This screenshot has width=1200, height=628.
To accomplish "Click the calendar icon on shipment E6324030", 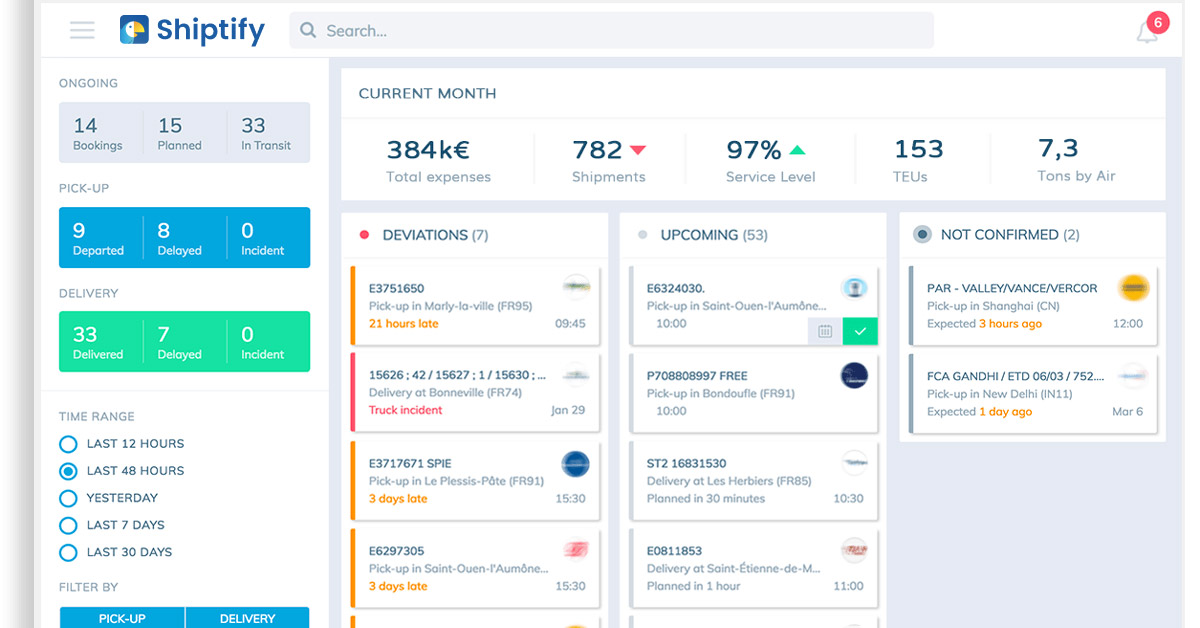I will (x=825, y=331).
